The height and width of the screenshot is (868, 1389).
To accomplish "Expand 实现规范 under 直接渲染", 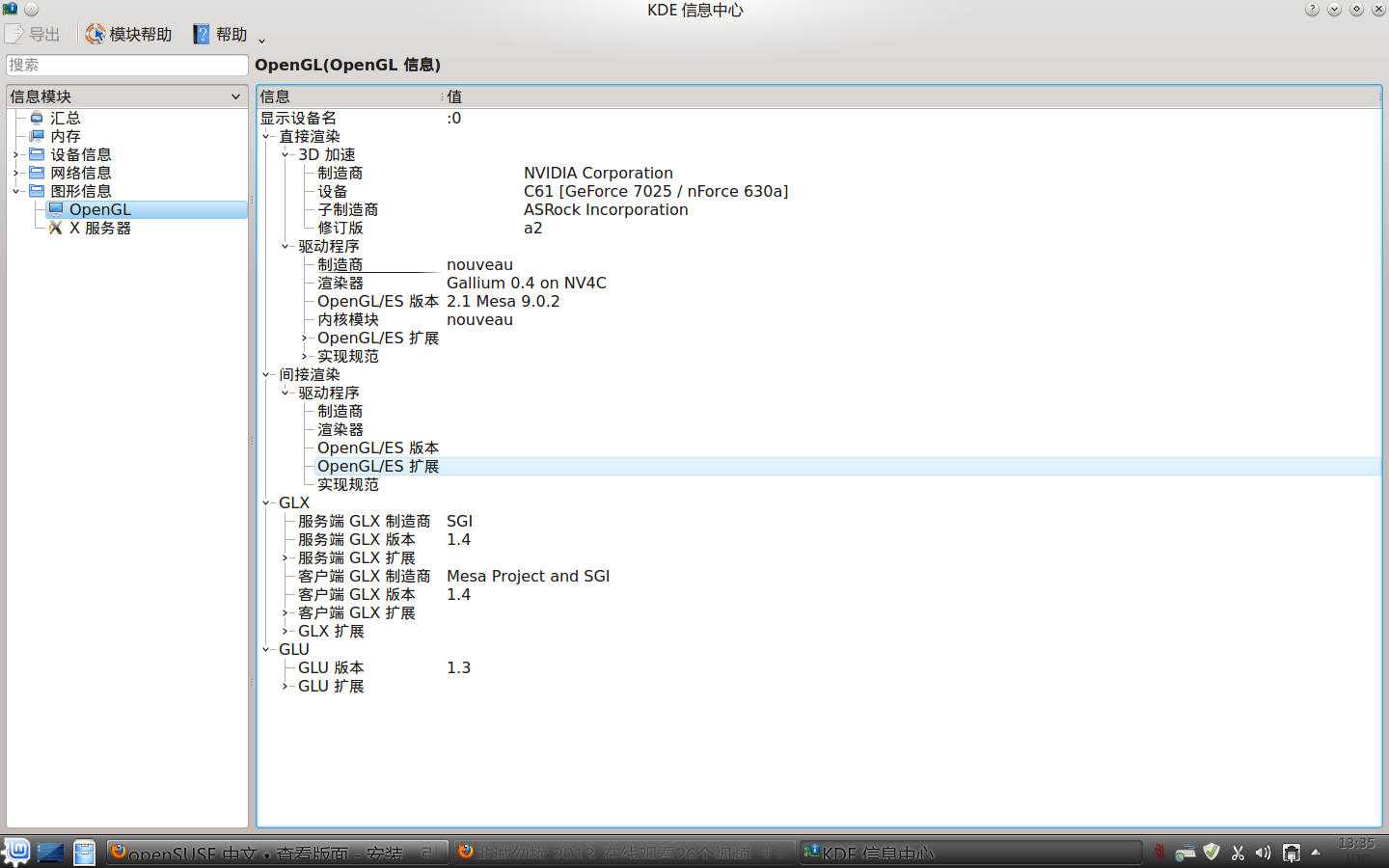I will point(305,356).
